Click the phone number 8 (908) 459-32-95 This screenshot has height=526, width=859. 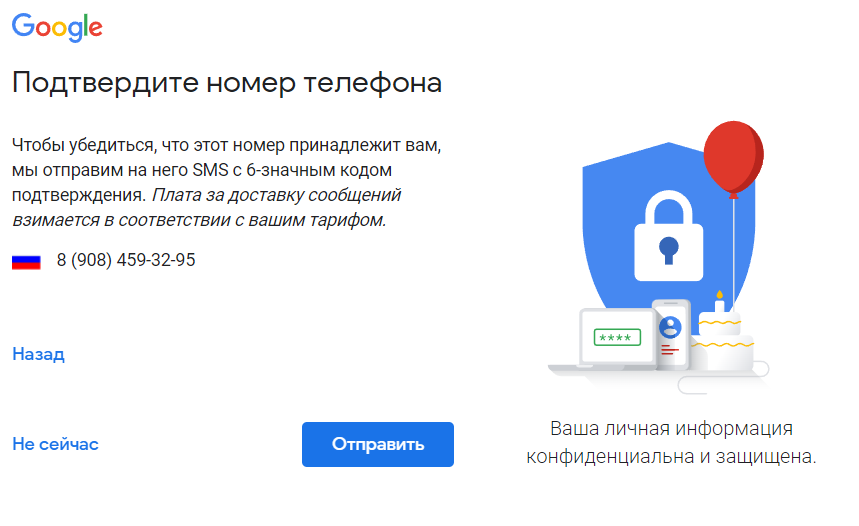pyautogui.click(x=126, y=260)
